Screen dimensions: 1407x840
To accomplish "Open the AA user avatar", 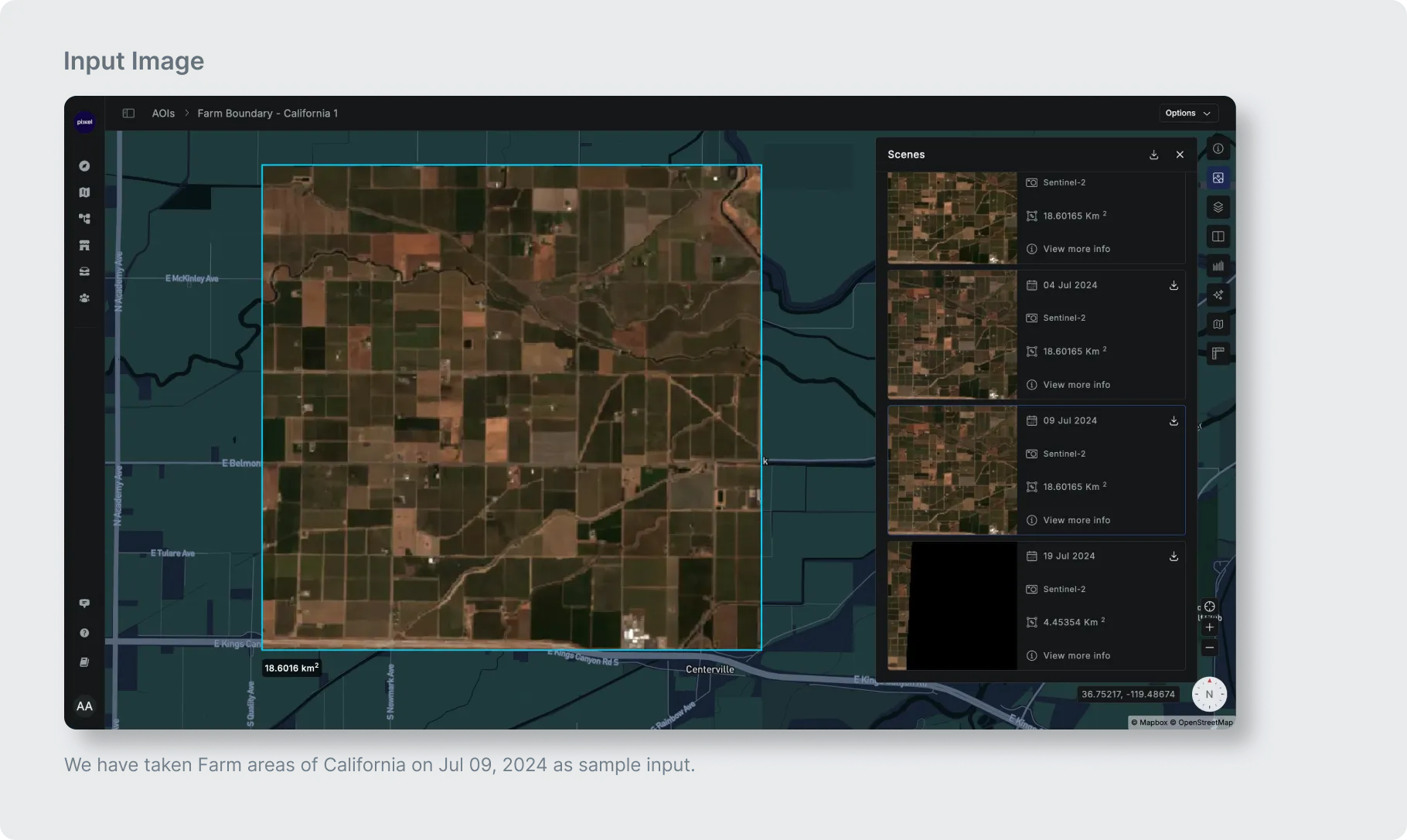I will point(84,706).
